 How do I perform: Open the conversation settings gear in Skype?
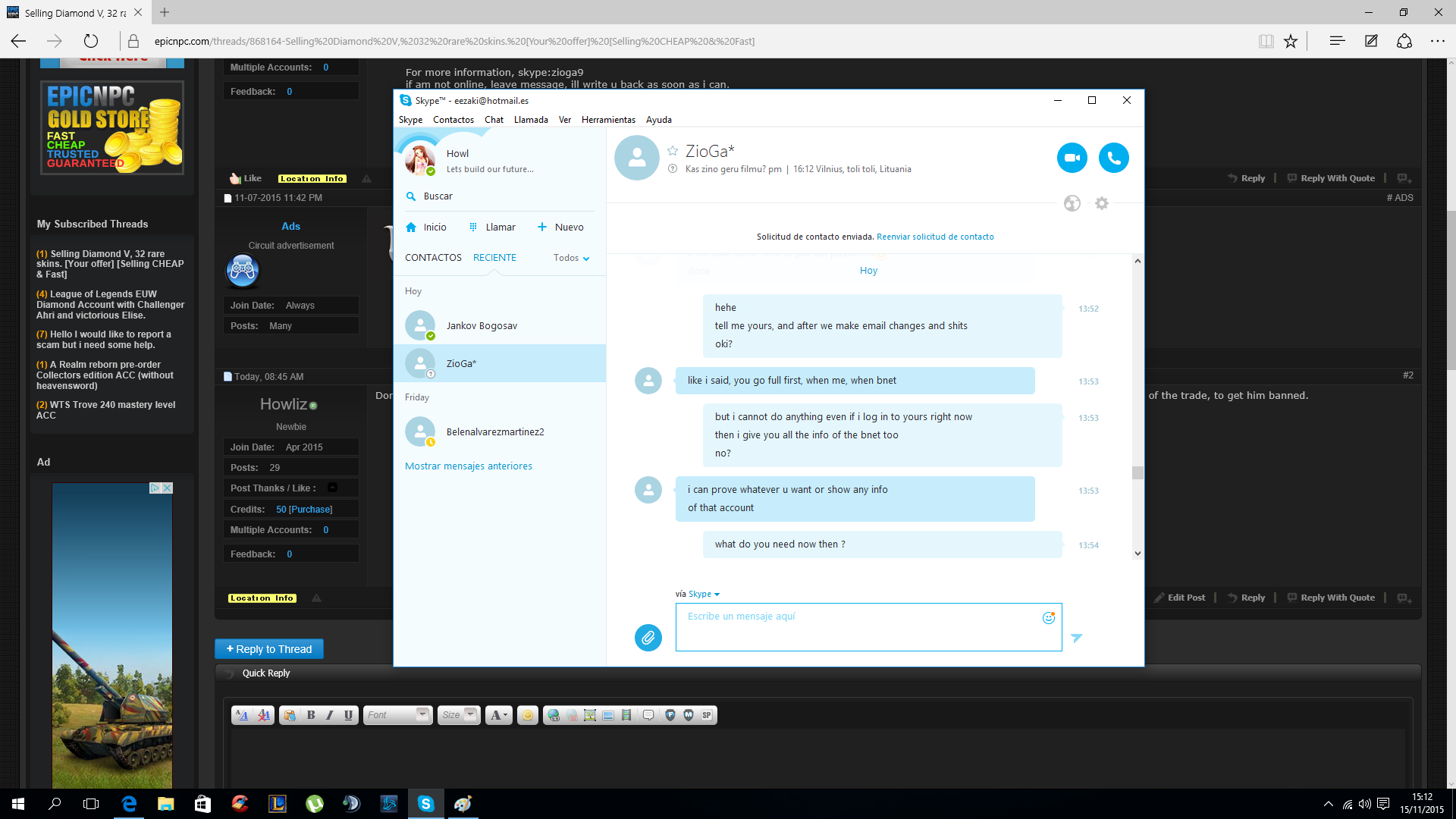(x=1102, y=203)
